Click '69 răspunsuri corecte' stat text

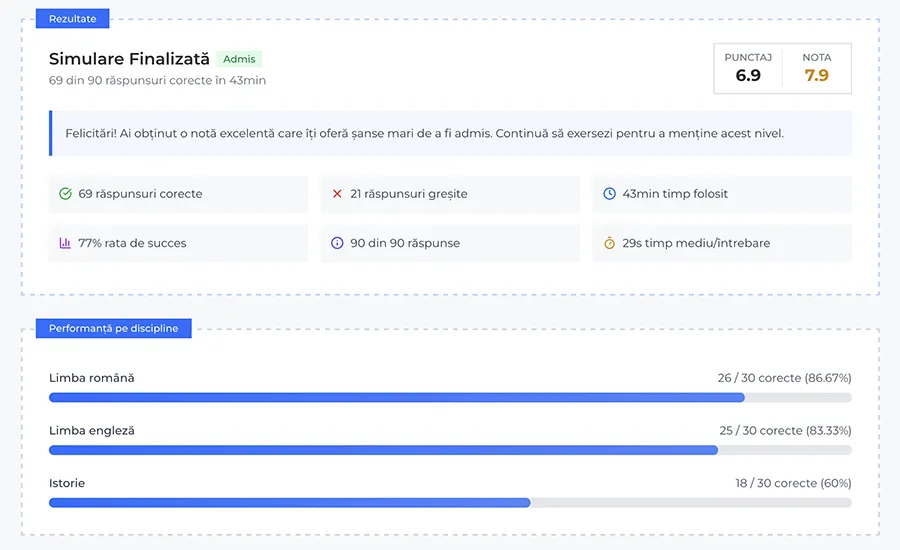tap(141, 193)
